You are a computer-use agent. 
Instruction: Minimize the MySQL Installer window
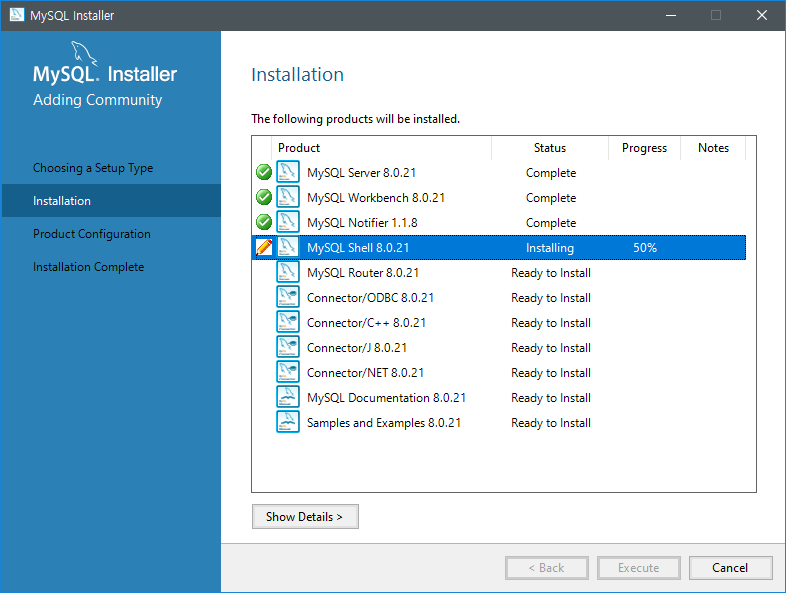[x=671, y=16]
